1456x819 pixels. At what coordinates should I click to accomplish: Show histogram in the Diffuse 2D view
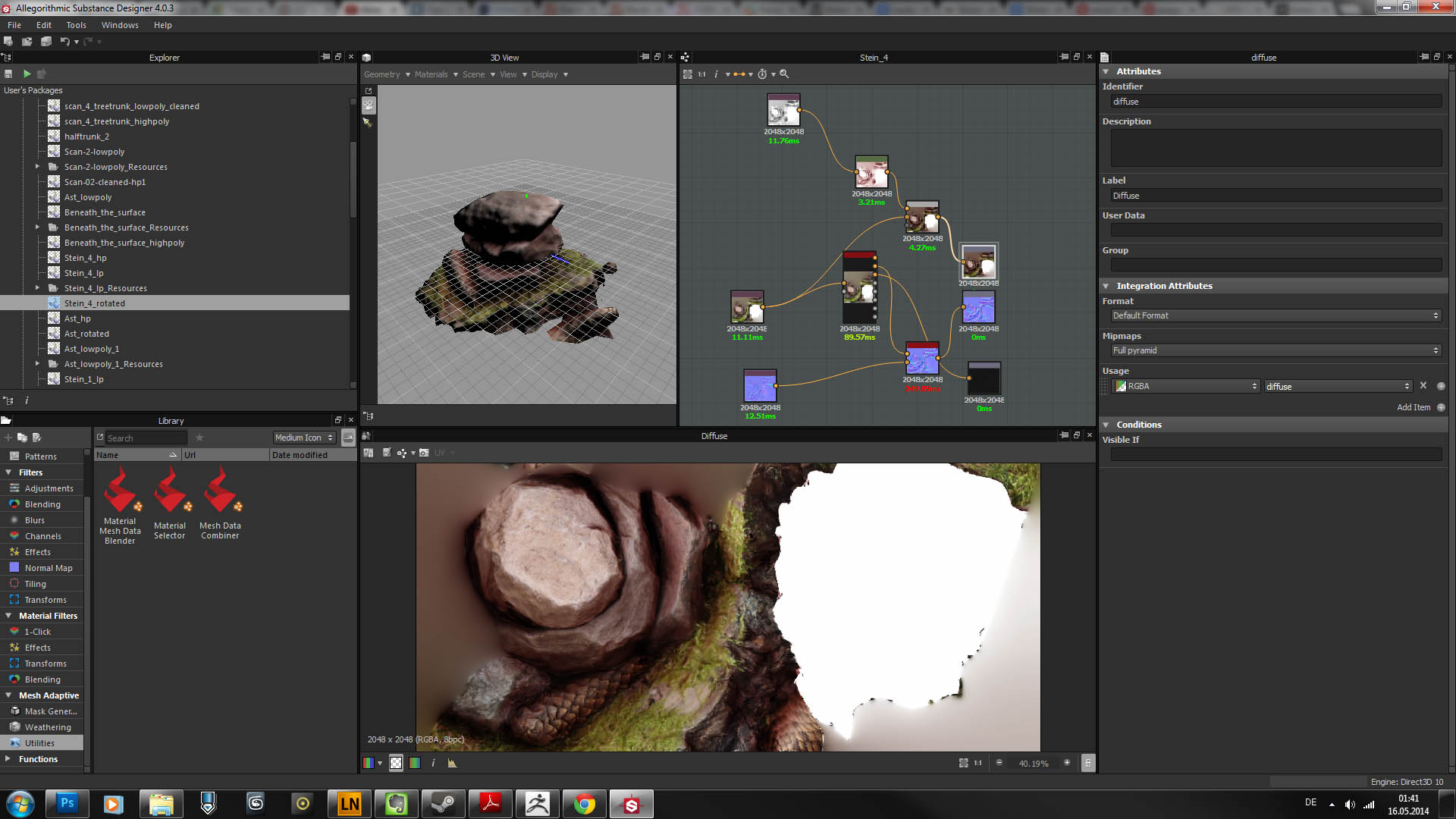click(452, 763)
